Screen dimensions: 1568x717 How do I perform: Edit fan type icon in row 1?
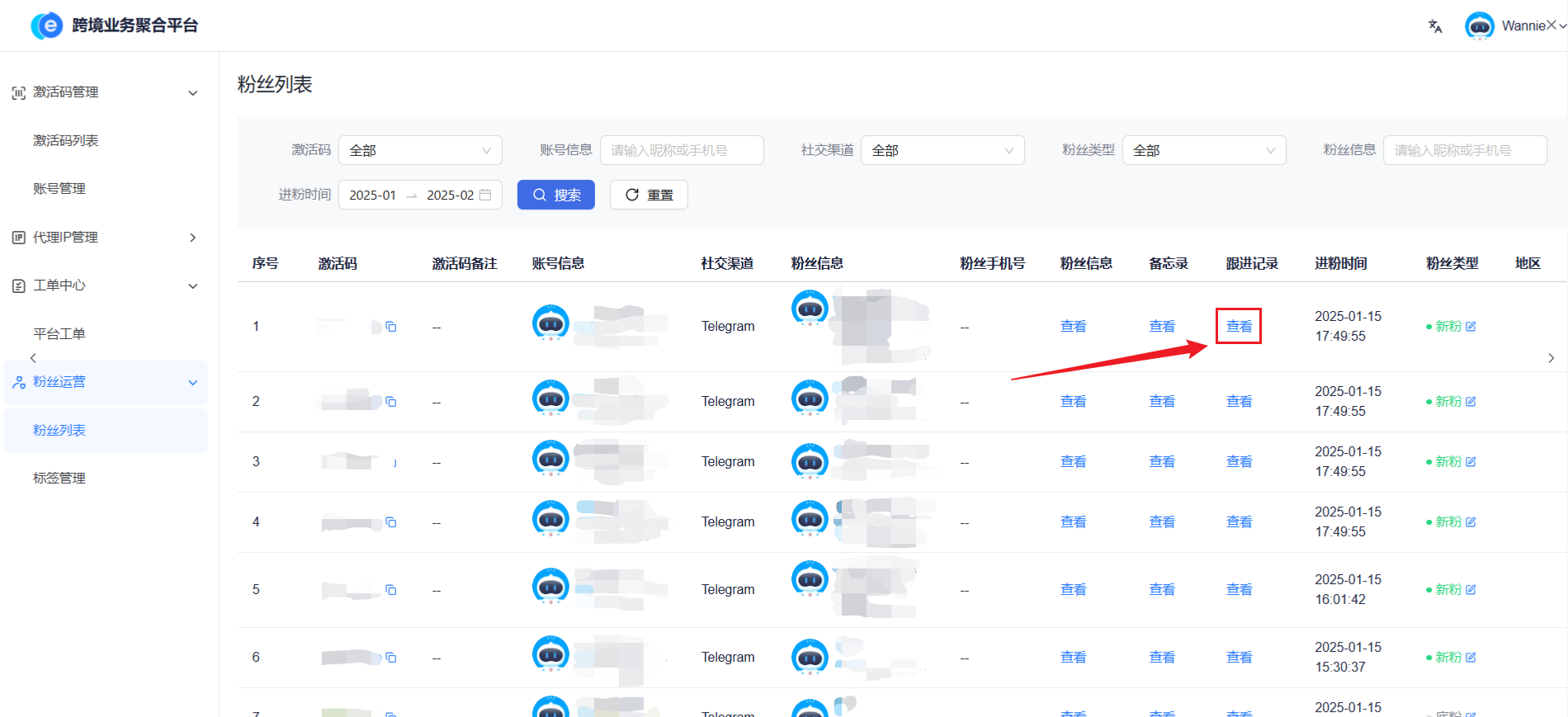[1471, 327]
